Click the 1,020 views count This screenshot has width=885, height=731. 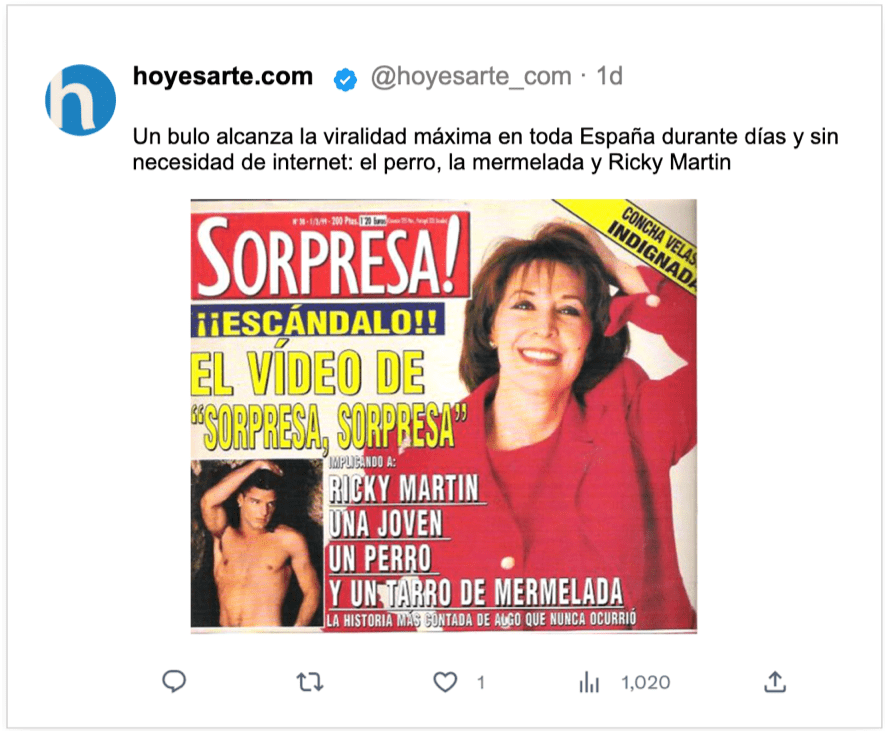[646, 682]
